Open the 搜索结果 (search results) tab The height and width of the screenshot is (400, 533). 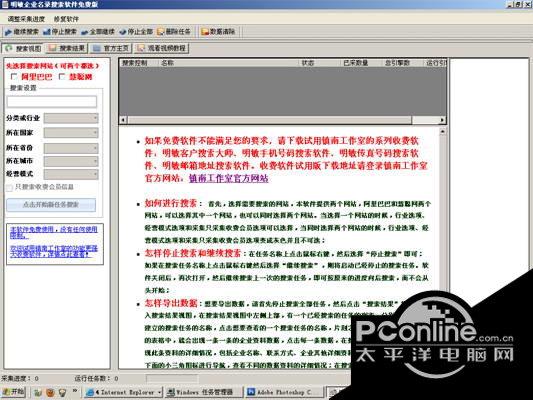[x=67, y=48]
